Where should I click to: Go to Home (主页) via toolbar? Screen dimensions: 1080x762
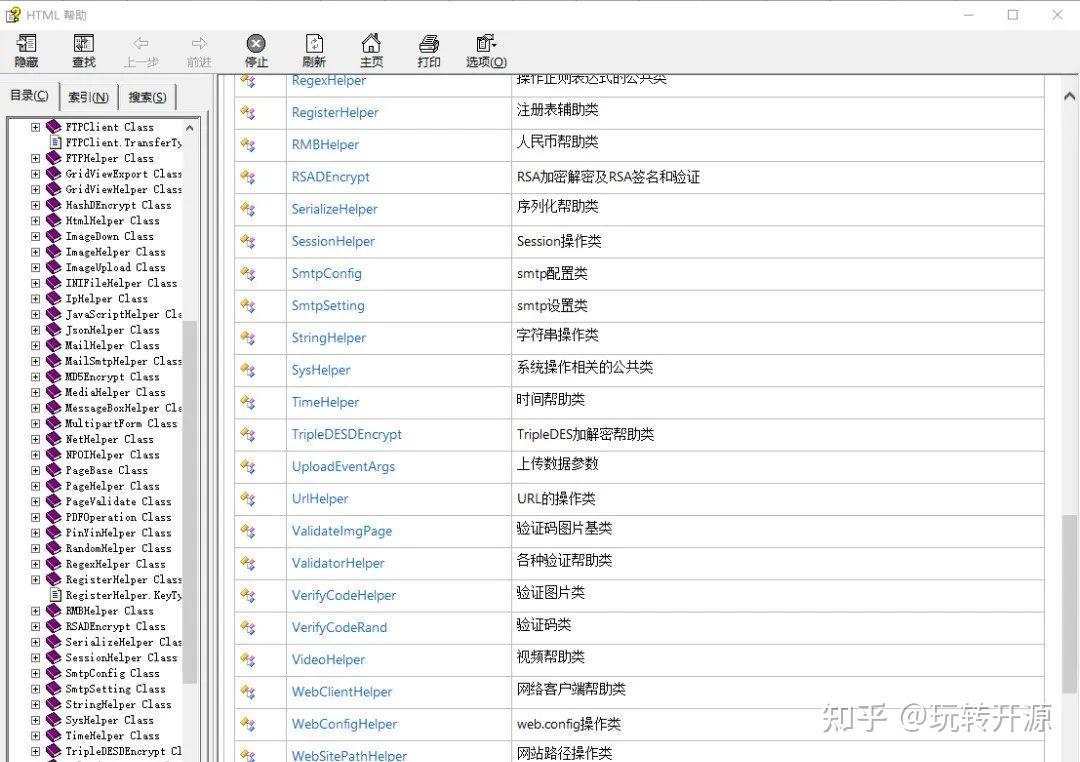click(x=371, y=51)
